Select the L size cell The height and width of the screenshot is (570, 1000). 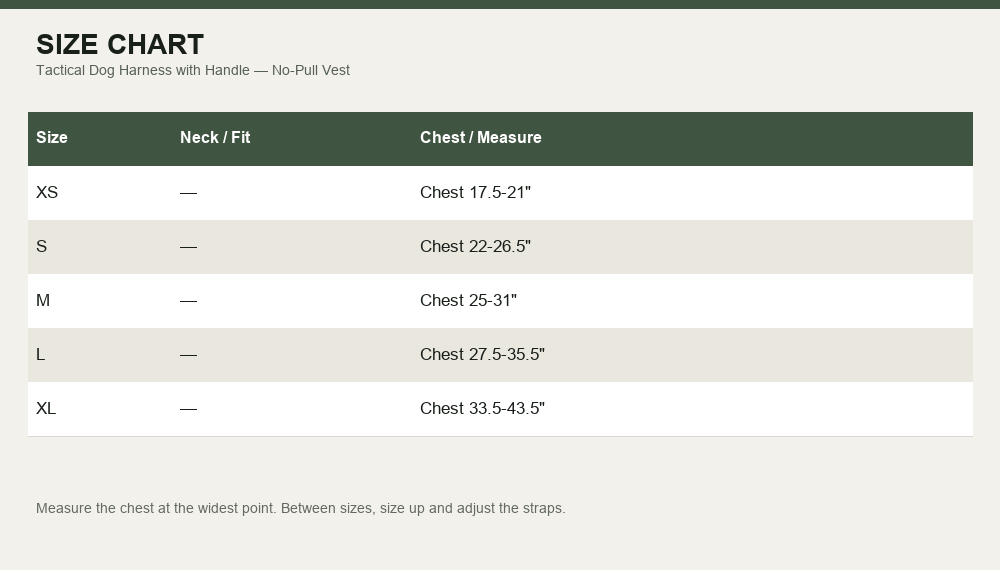[41, 354]
